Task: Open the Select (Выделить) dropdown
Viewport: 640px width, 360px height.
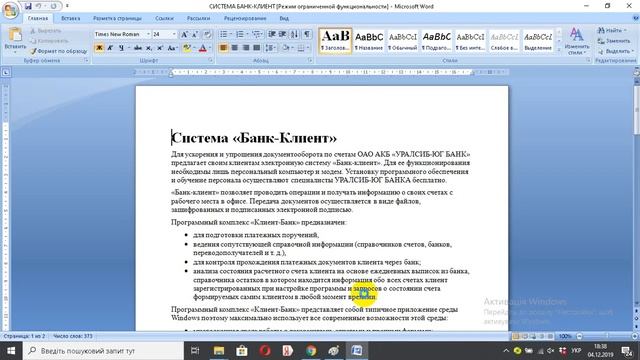Action: point(616,51)
